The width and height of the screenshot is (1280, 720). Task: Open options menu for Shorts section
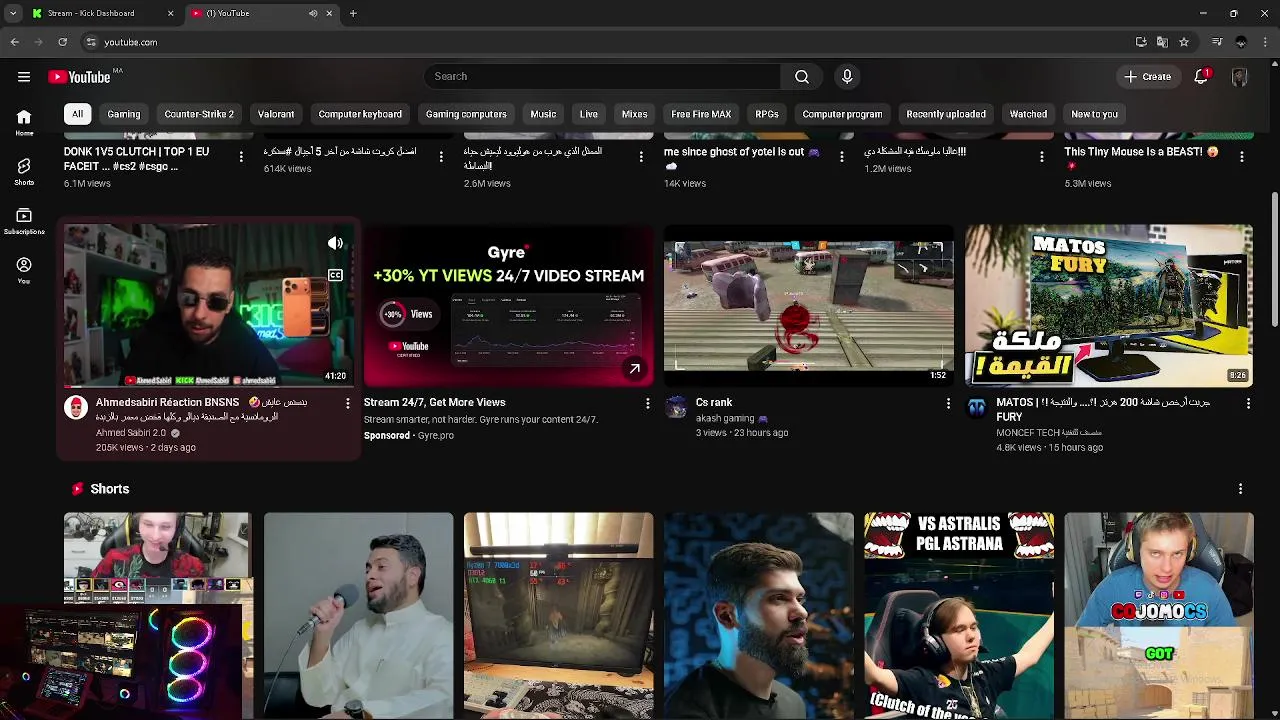(1240, 489)
